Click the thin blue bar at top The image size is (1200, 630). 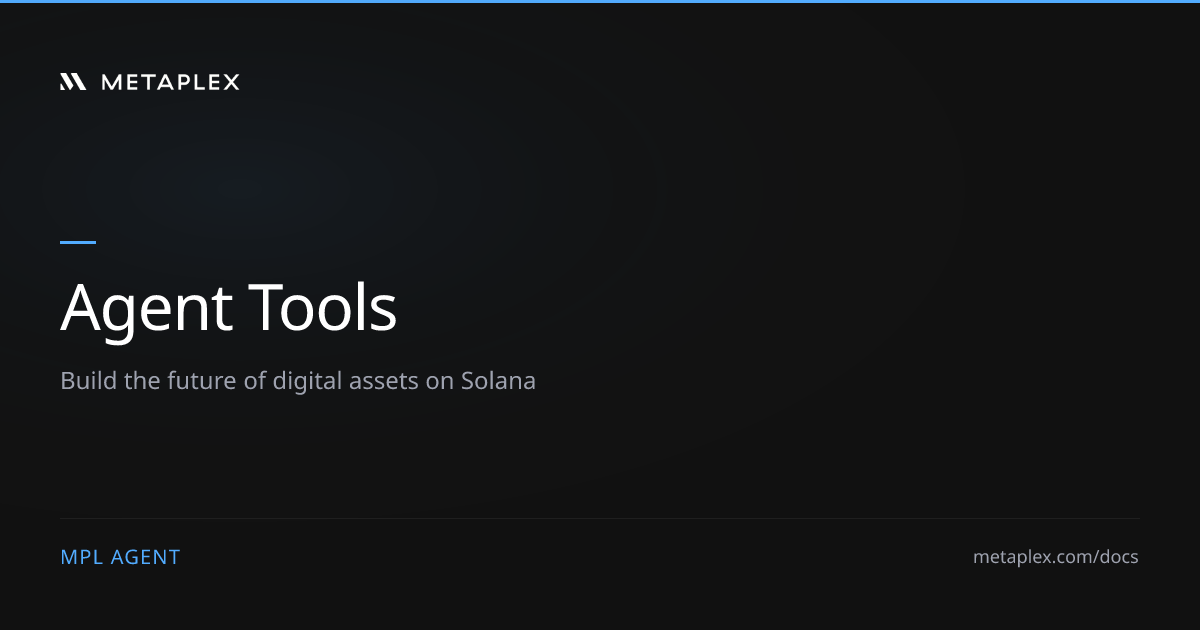pyautogui.click(x=600, y=1)
